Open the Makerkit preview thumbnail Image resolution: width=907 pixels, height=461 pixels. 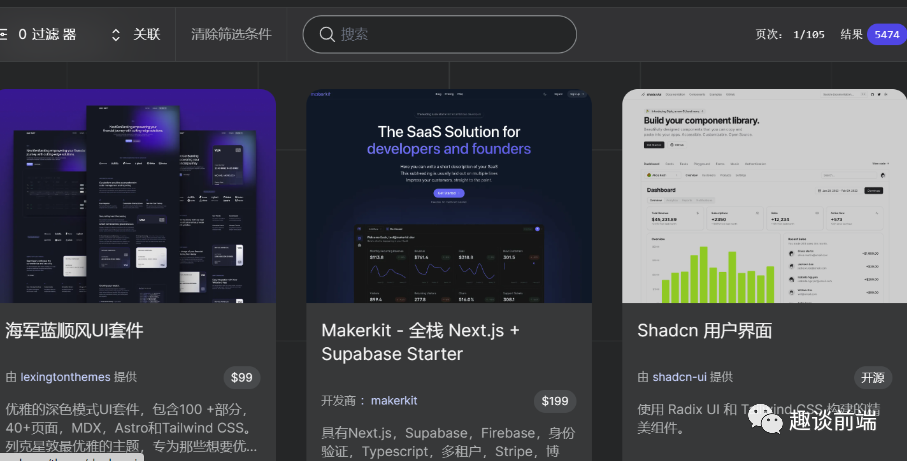tap(449, 196)
